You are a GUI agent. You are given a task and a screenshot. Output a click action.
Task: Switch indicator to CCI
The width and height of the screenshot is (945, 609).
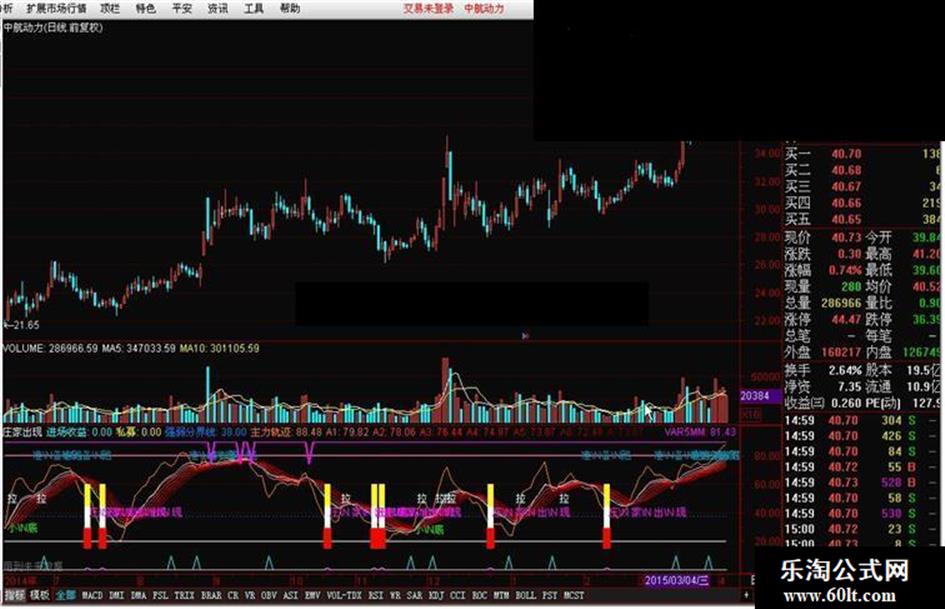(458, 595)
